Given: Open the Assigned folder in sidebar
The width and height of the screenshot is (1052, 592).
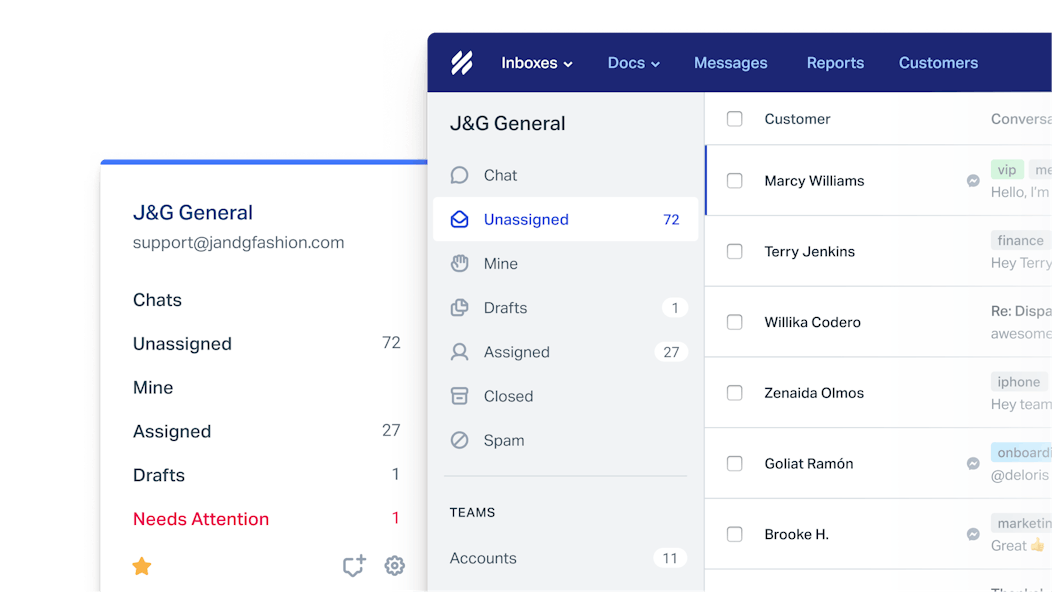Looking at the screenshot, I should [x=566, y=352].
